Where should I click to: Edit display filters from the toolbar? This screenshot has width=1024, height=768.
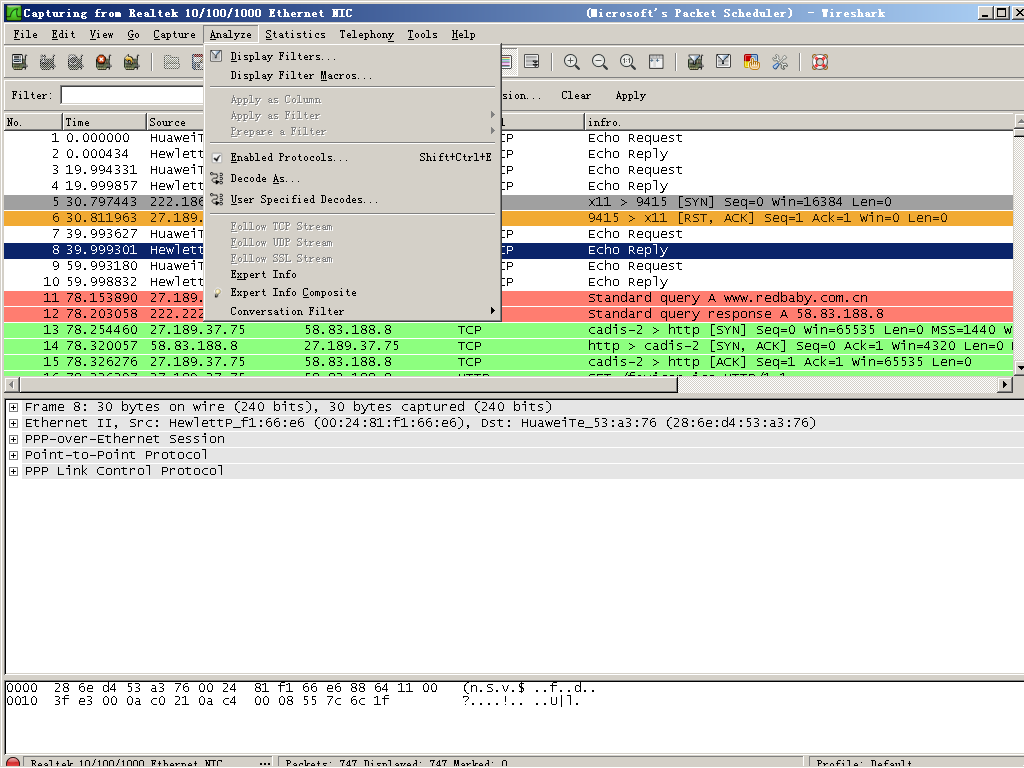[x=724, y=62]
